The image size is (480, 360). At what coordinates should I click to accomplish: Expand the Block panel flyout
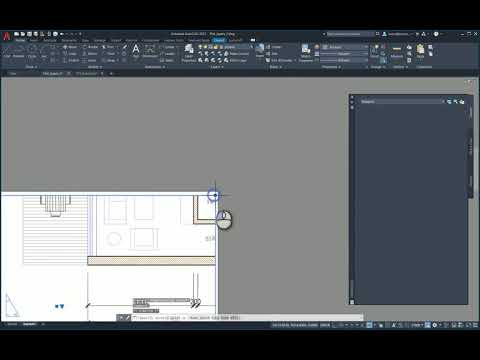275,67
